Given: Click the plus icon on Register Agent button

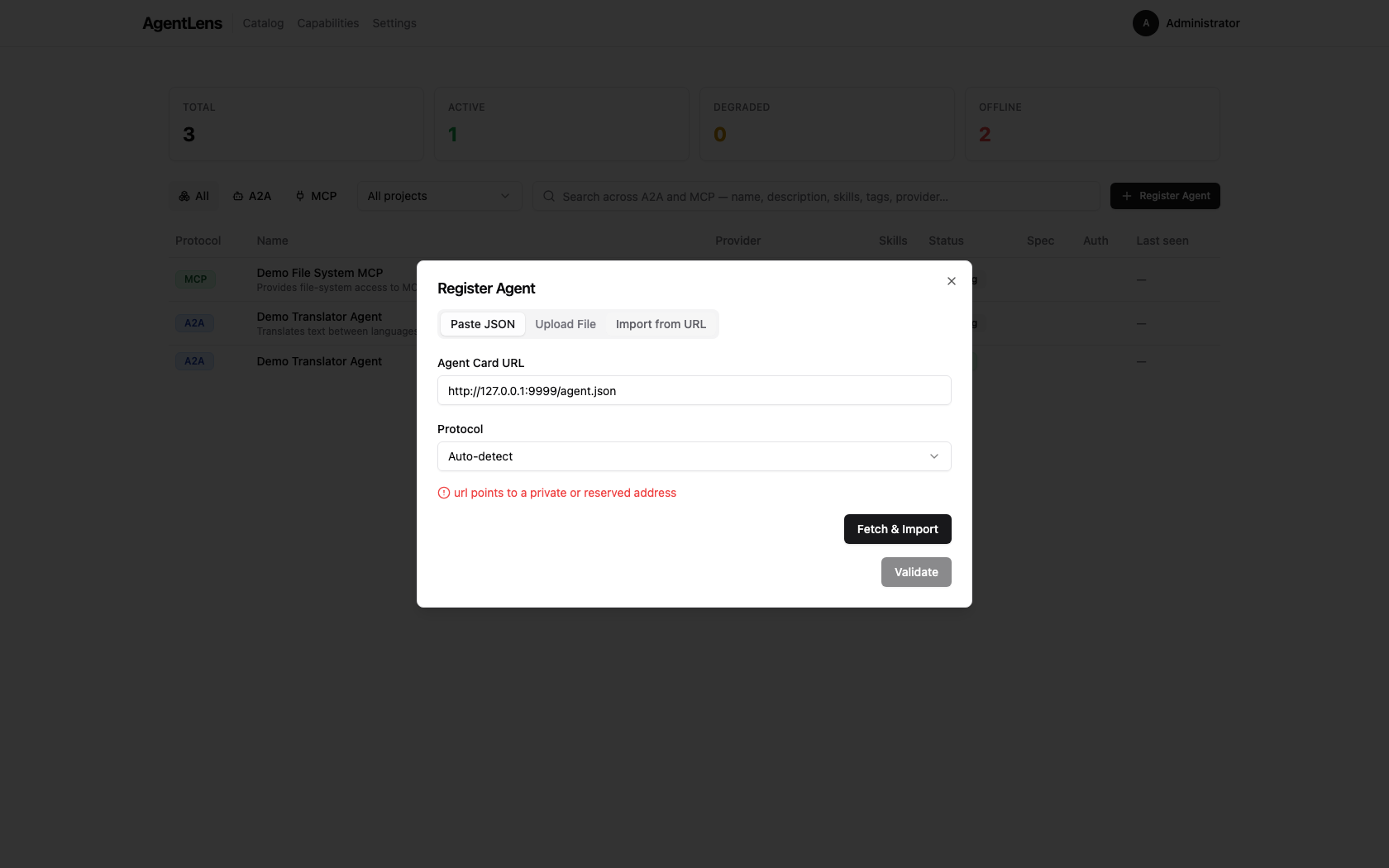Looking at the screenshot, I should (1126, 196).
